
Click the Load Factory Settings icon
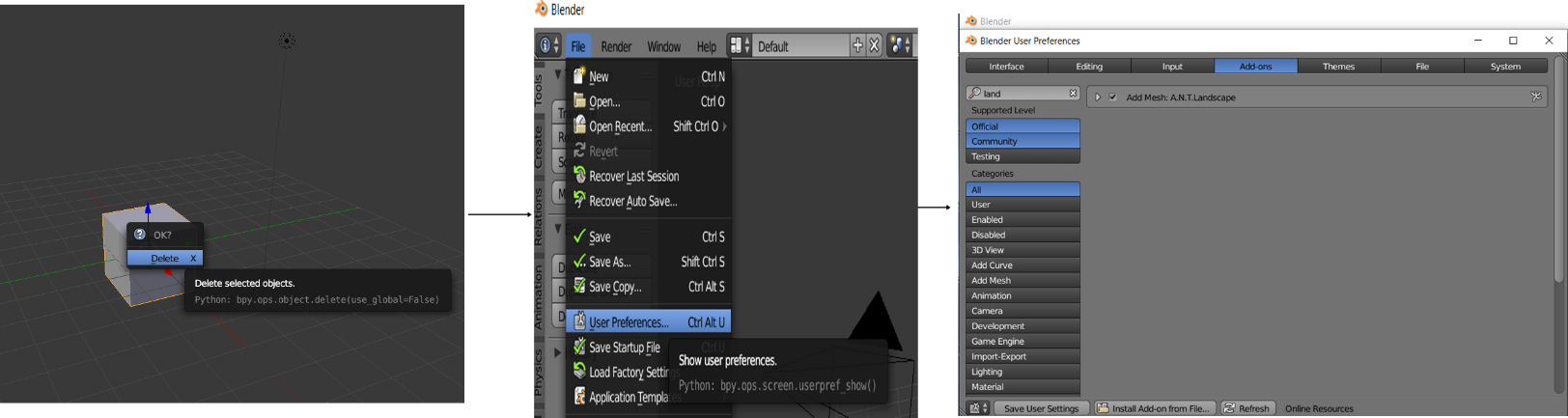(579, 371)
